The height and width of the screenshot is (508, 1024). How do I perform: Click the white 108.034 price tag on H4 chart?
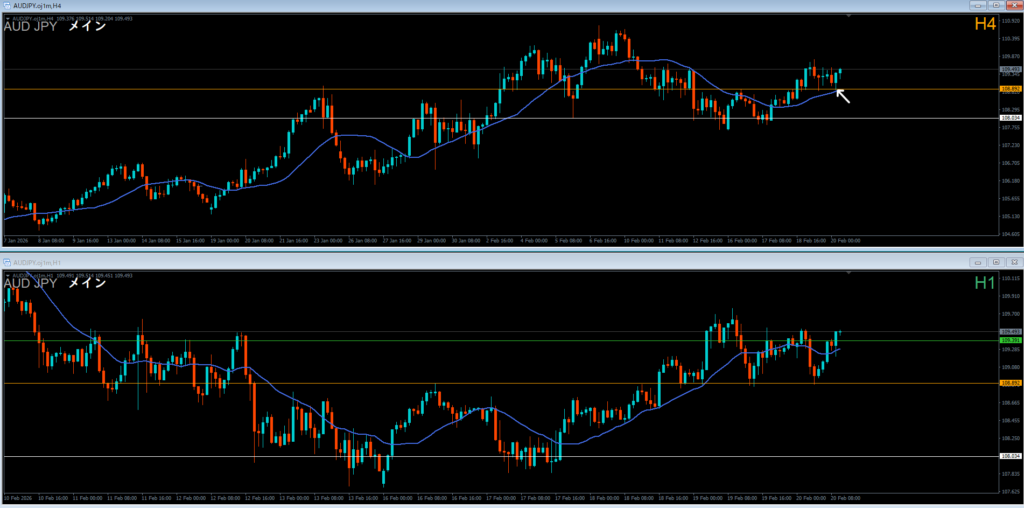[1009, 118]
